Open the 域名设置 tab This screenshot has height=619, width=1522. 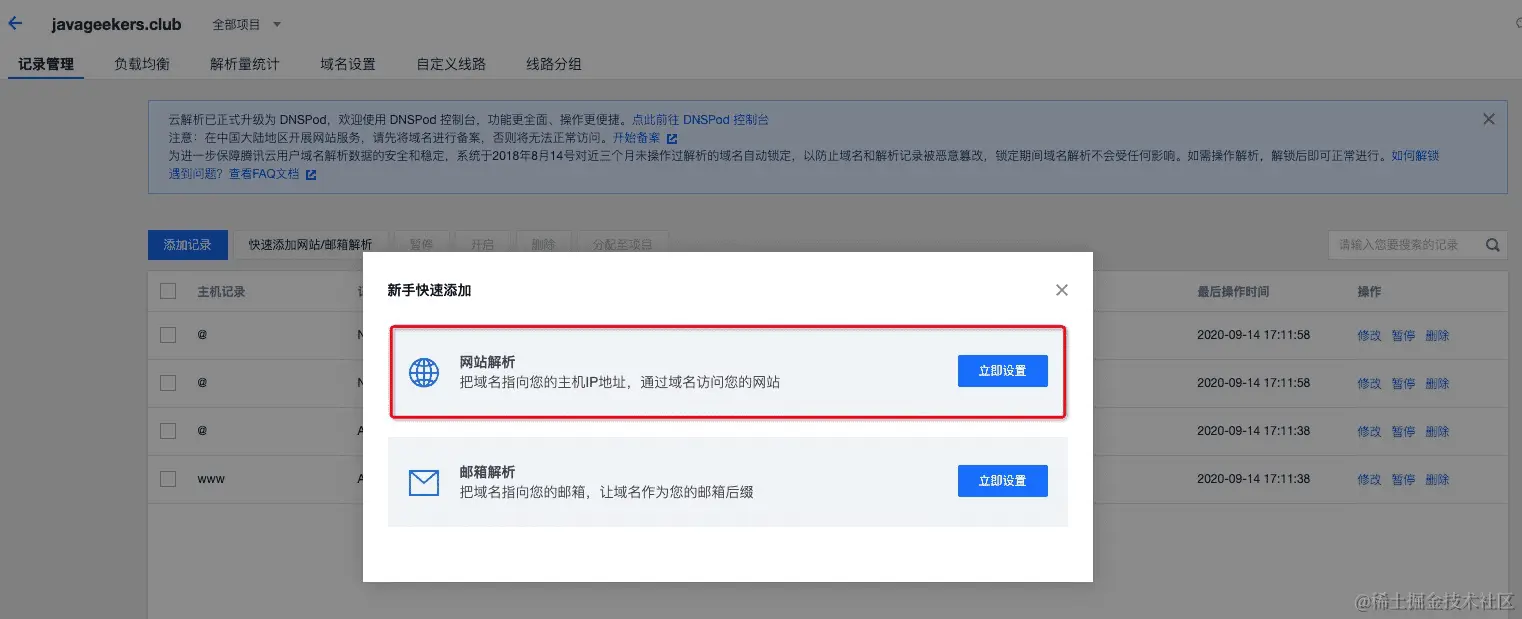coord(347,62)
